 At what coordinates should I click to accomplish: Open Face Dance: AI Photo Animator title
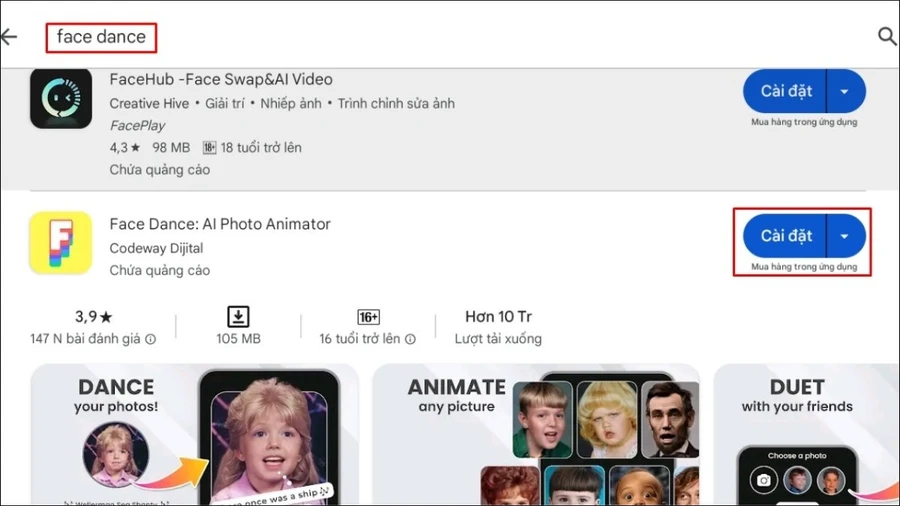coord(220,224)
